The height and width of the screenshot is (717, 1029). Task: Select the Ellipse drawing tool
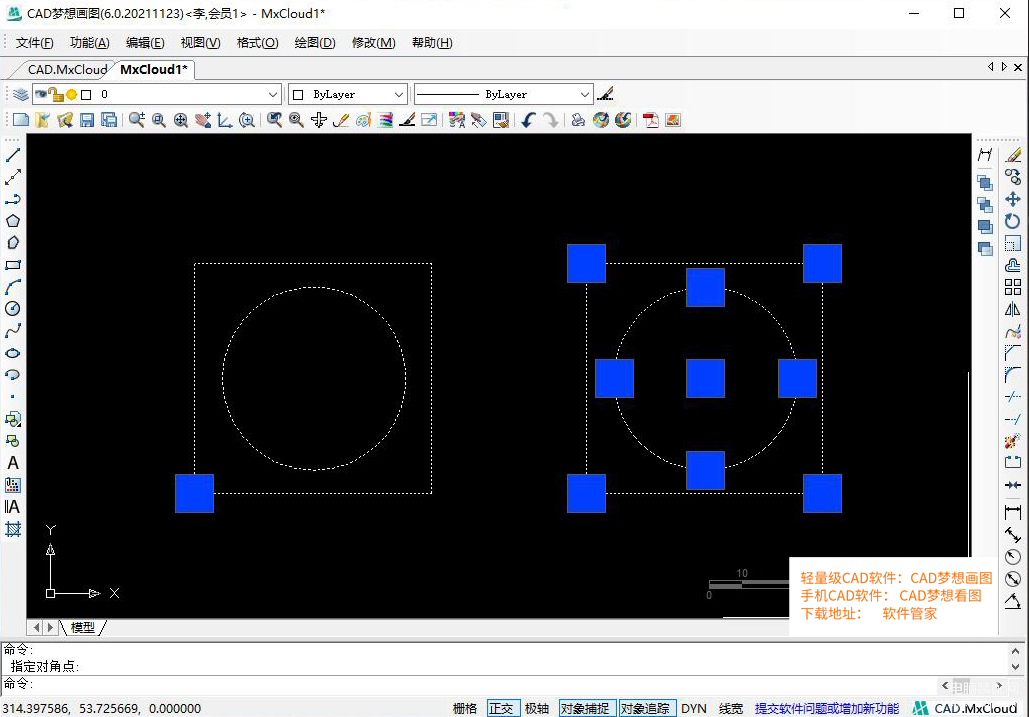12,353
